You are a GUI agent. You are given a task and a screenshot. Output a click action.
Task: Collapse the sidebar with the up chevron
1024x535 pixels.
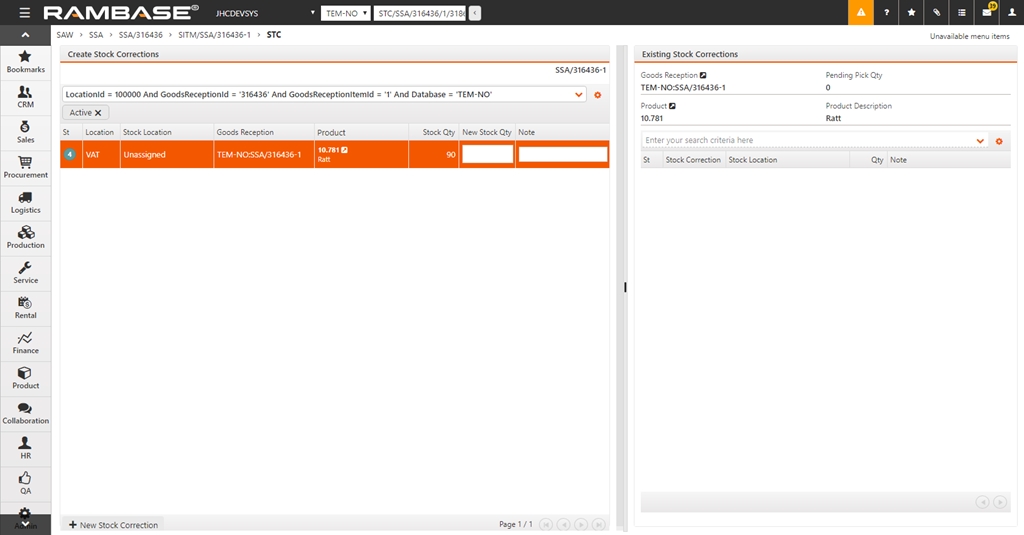click(25, 36)
